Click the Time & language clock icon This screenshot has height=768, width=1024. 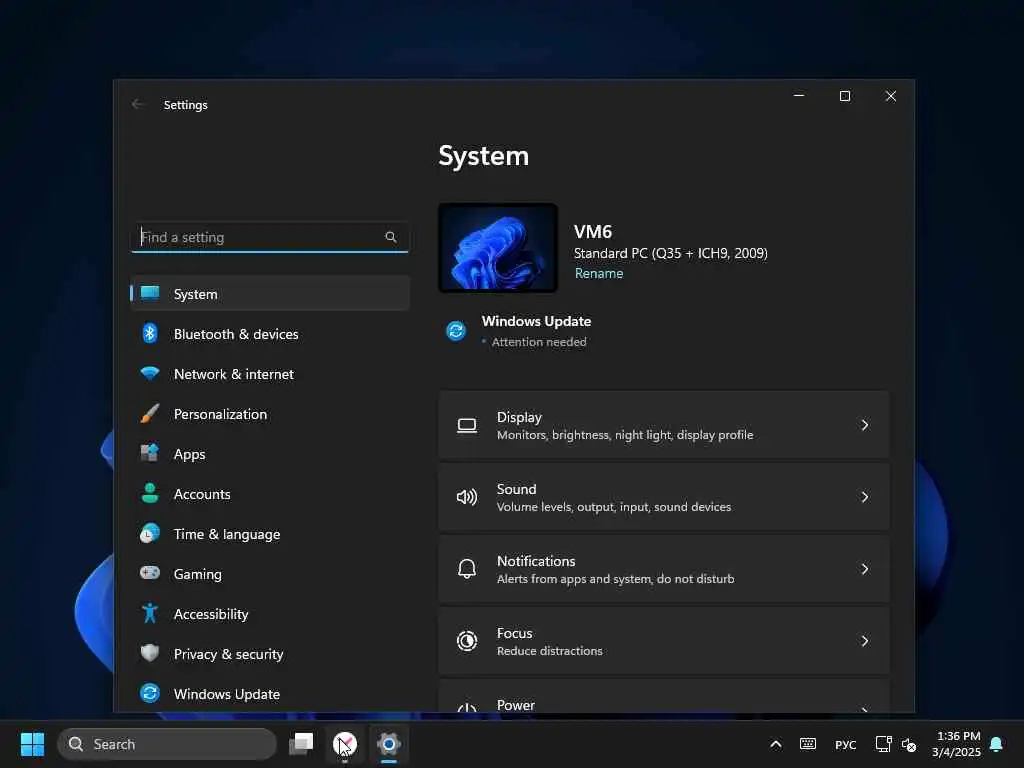tap(150, 534)
